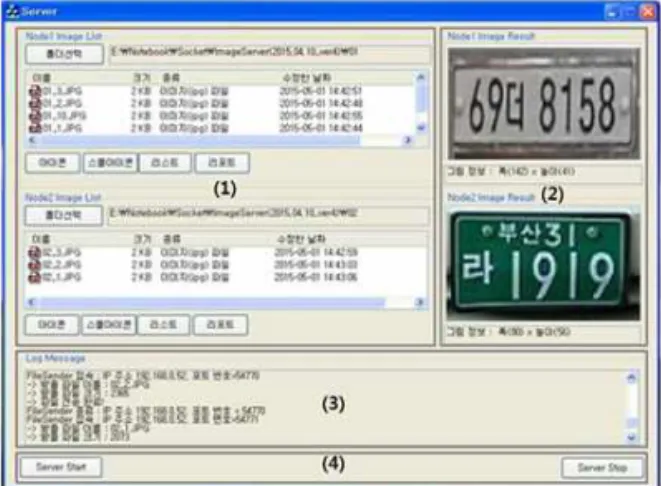Click the 01_1.JPG file icon in Node1 list
This screenshot has width=661, height=486.
point(35,128)
